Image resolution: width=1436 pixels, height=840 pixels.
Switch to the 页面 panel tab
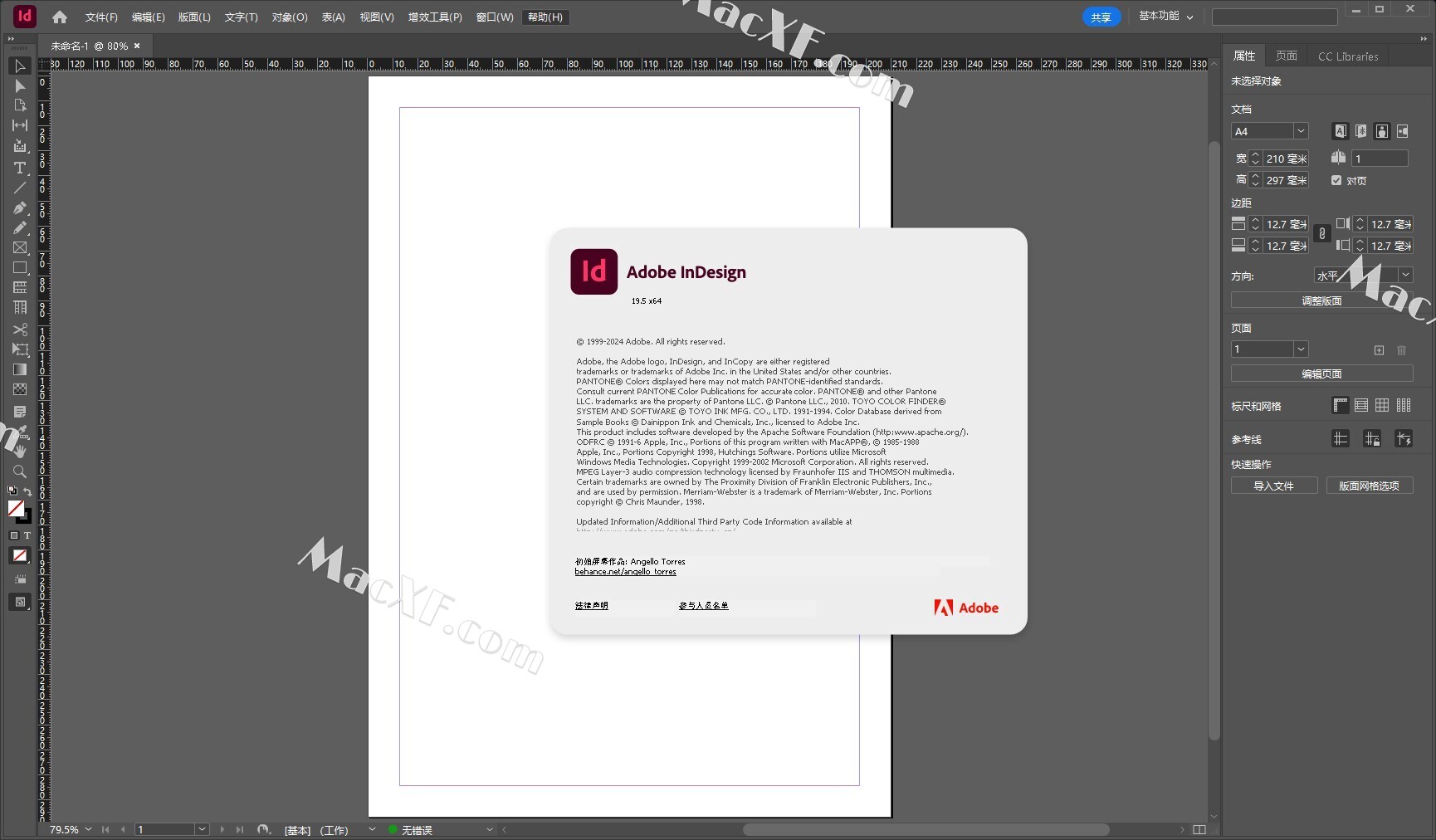(x=1287, y=56)
